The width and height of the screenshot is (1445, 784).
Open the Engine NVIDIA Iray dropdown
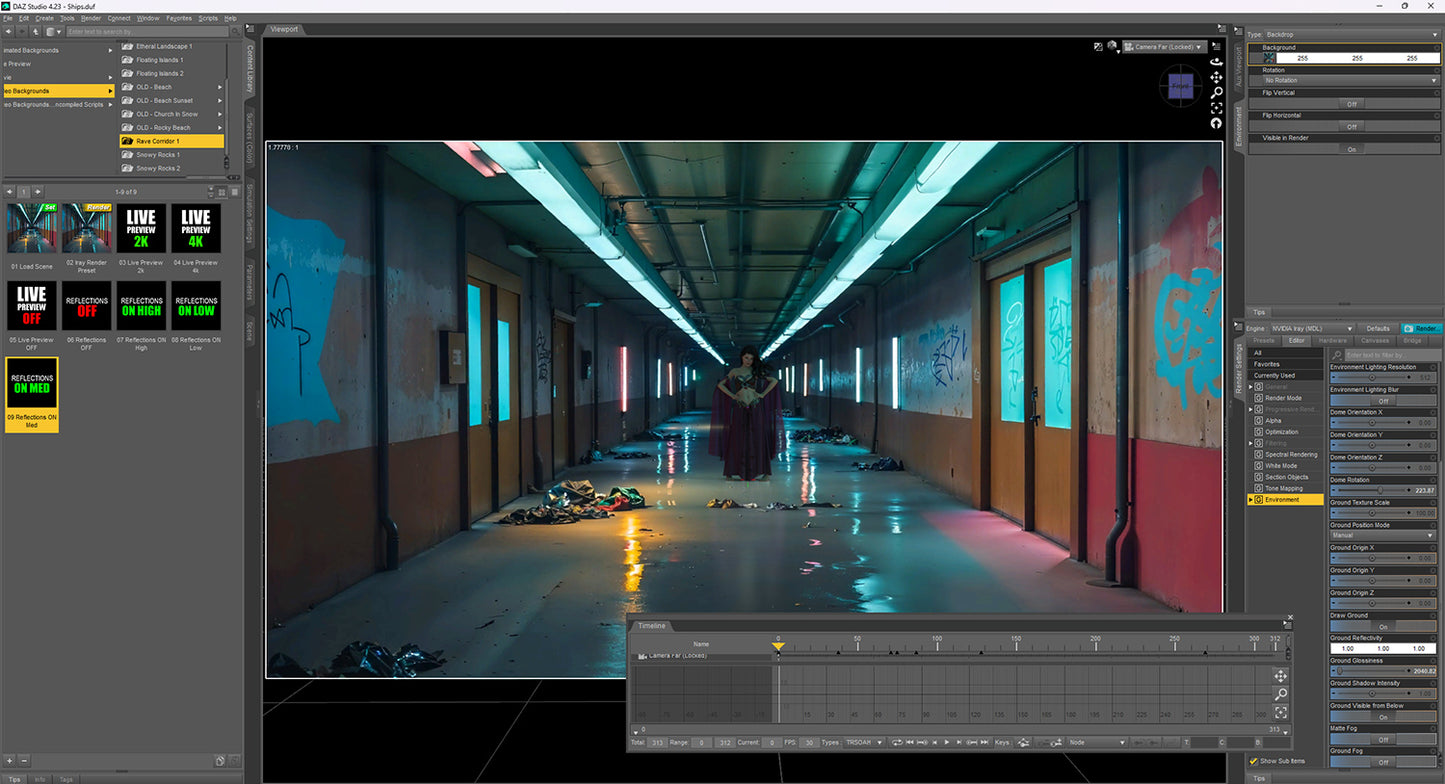1313,328
